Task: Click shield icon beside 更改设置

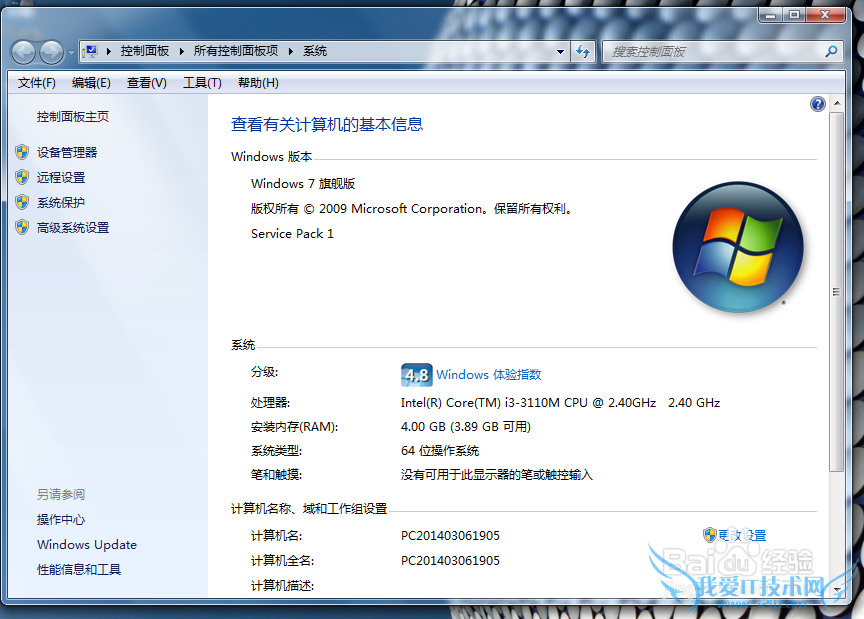Action: tap(710, 535)
